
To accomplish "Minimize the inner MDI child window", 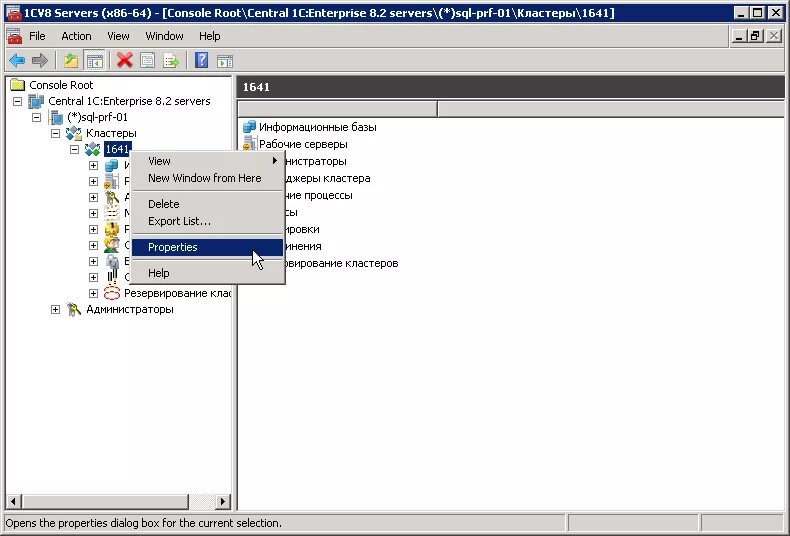I will (x=739, y=36).
